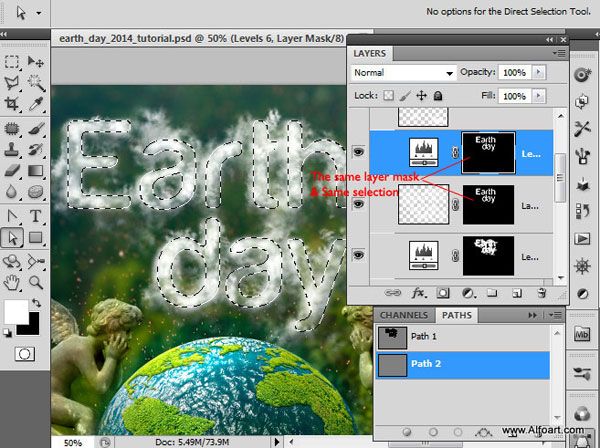Click the black background color swatch
Screen dimensions: 600x448
click(33, 327)
